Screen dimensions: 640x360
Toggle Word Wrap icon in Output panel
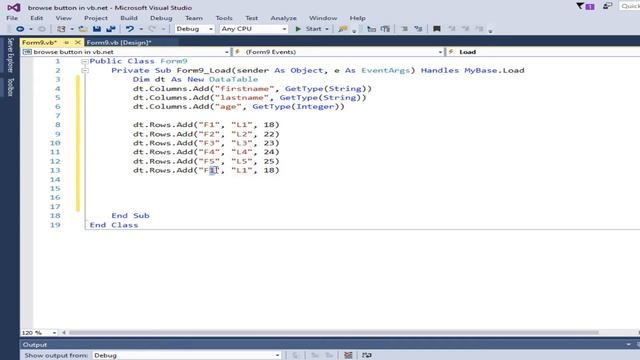(x=367, y=355)
